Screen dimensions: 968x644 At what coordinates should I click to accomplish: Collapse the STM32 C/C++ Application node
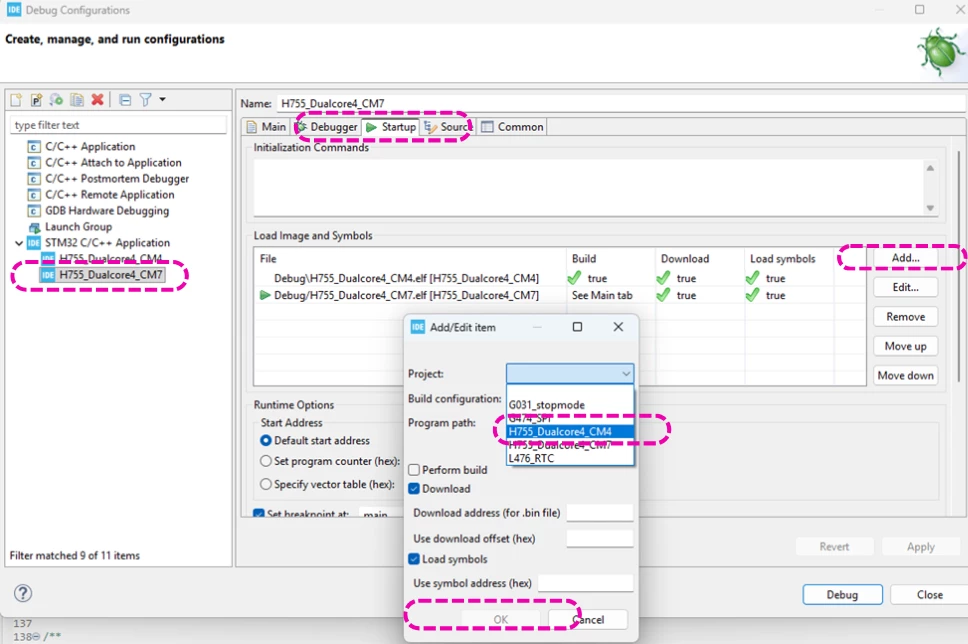19,243
